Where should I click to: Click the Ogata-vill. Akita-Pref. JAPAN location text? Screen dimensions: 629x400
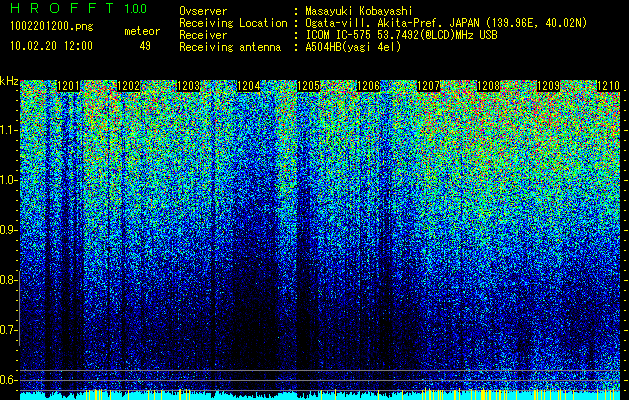pos(446,23)
